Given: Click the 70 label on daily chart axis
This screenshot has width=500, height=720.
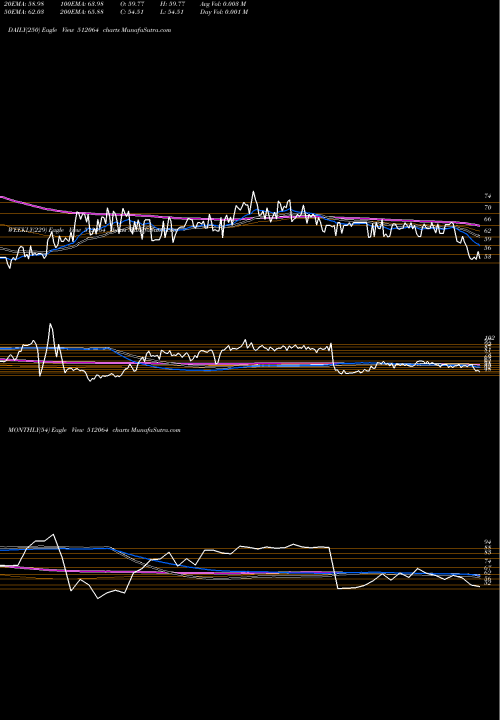Looking at the screenshot, I should 488,208.
